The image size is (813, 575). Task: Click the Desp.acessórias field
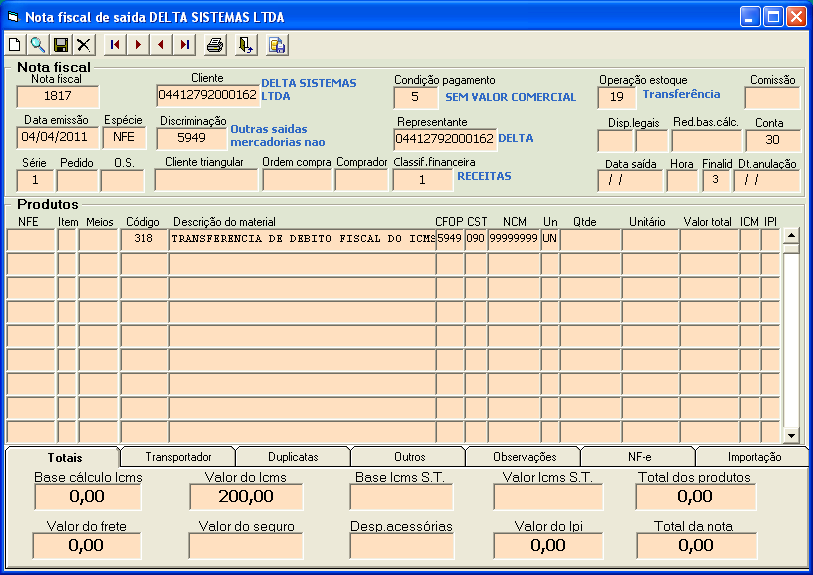402,546
